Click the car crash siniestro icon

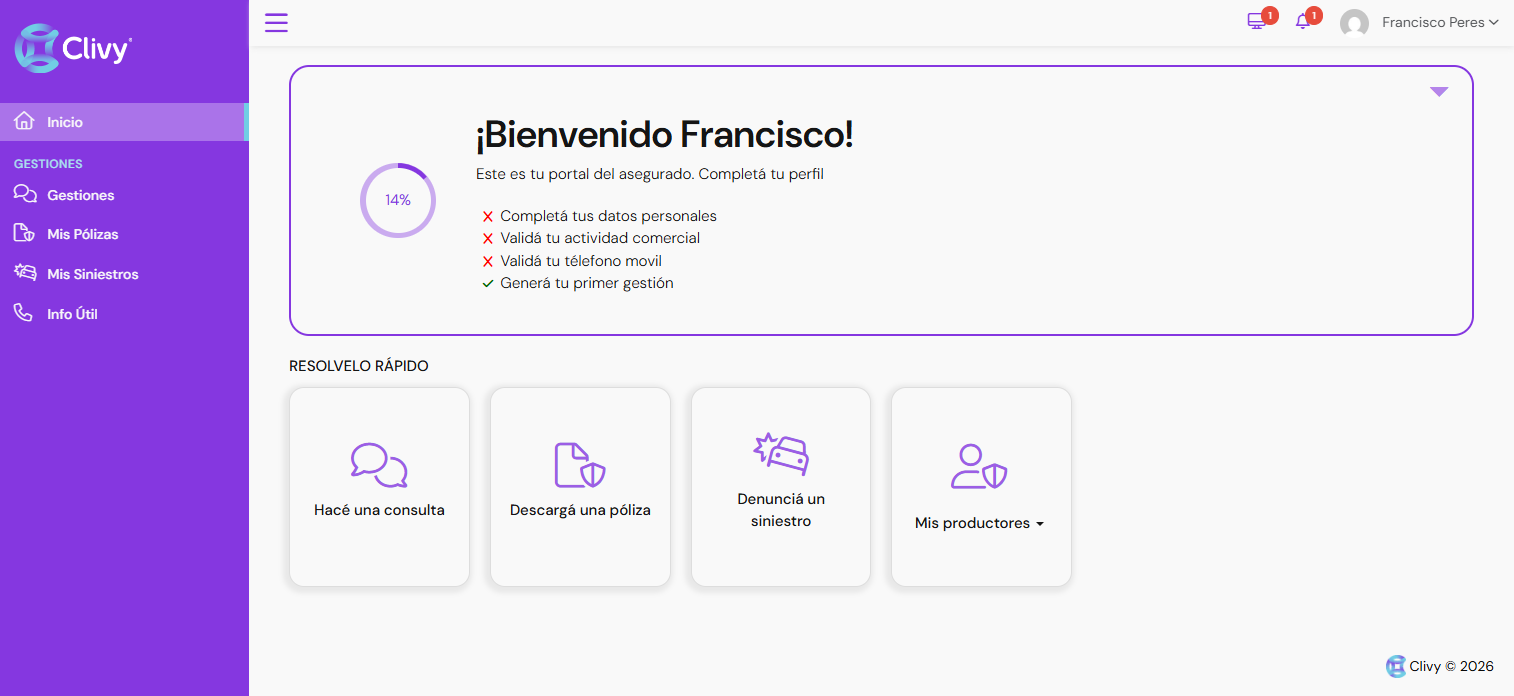[780, 454]
